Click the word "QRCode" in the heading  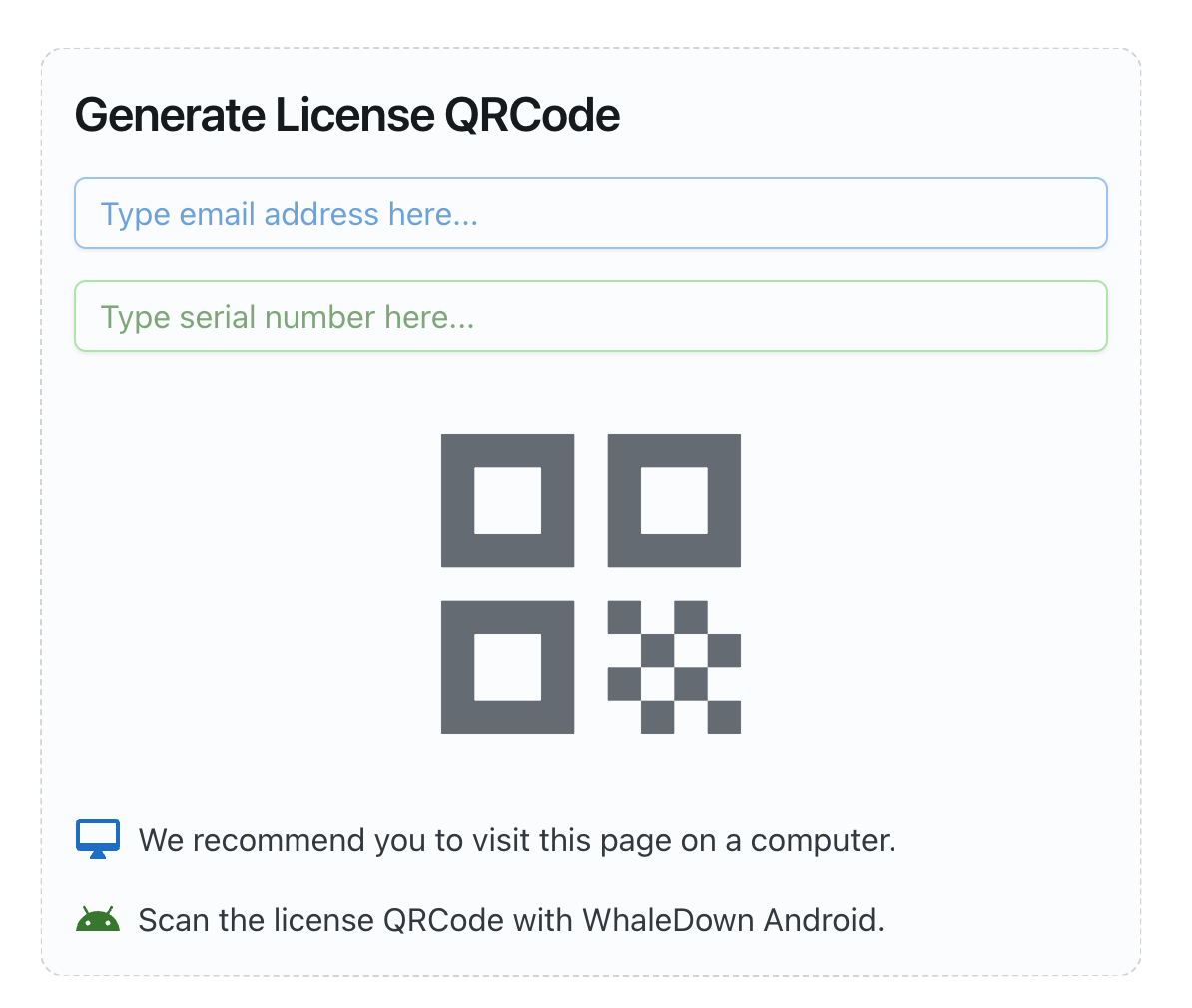(x=532, y=115)
